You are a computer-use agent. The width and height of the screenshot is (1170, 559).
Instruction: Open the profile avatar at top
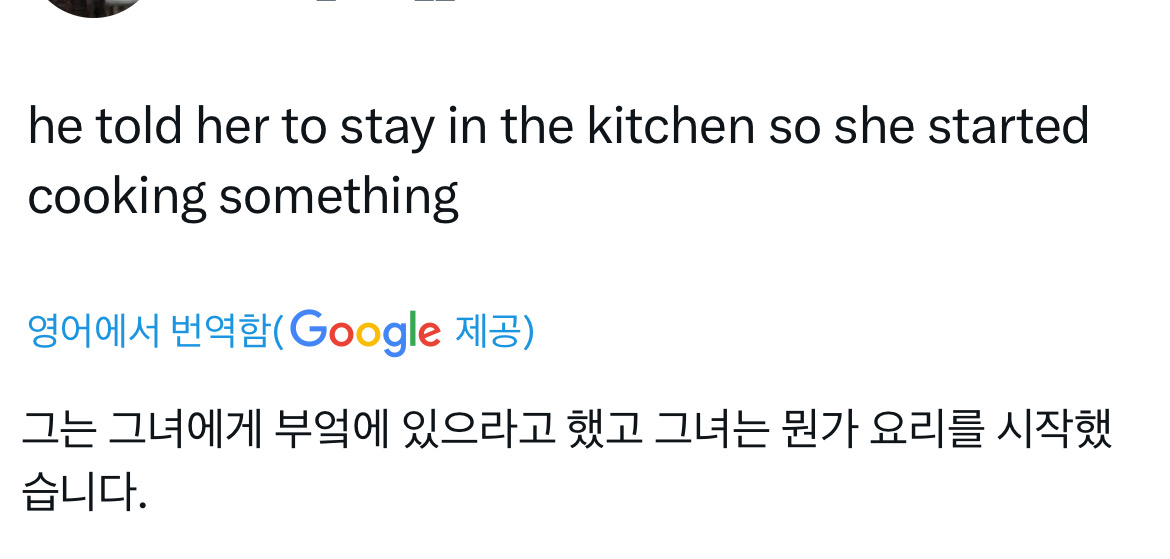[x=96, y=5]
